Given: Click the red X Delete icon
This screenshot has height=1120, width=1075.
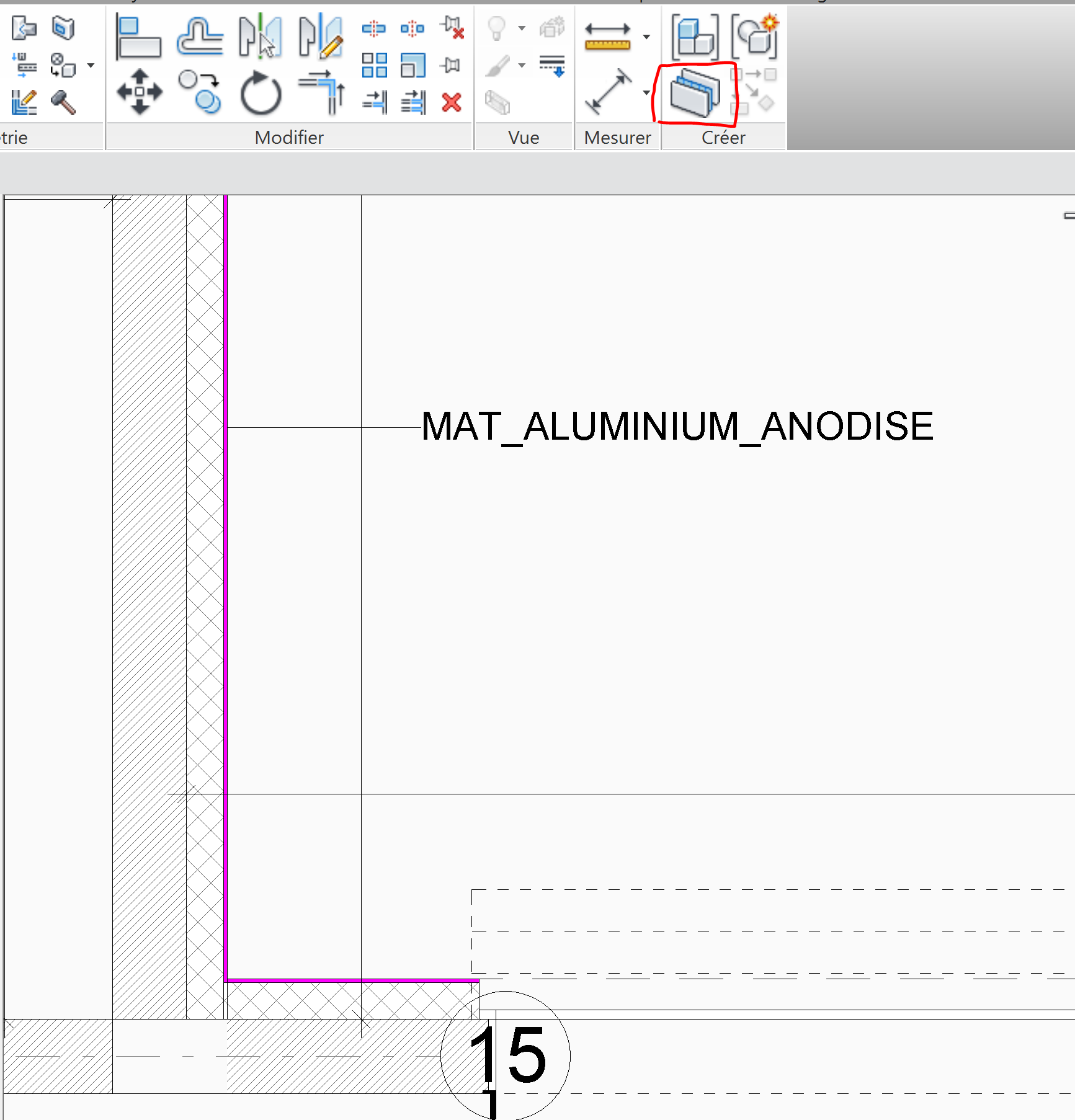Looking at the screenshot, I should 452,102.
